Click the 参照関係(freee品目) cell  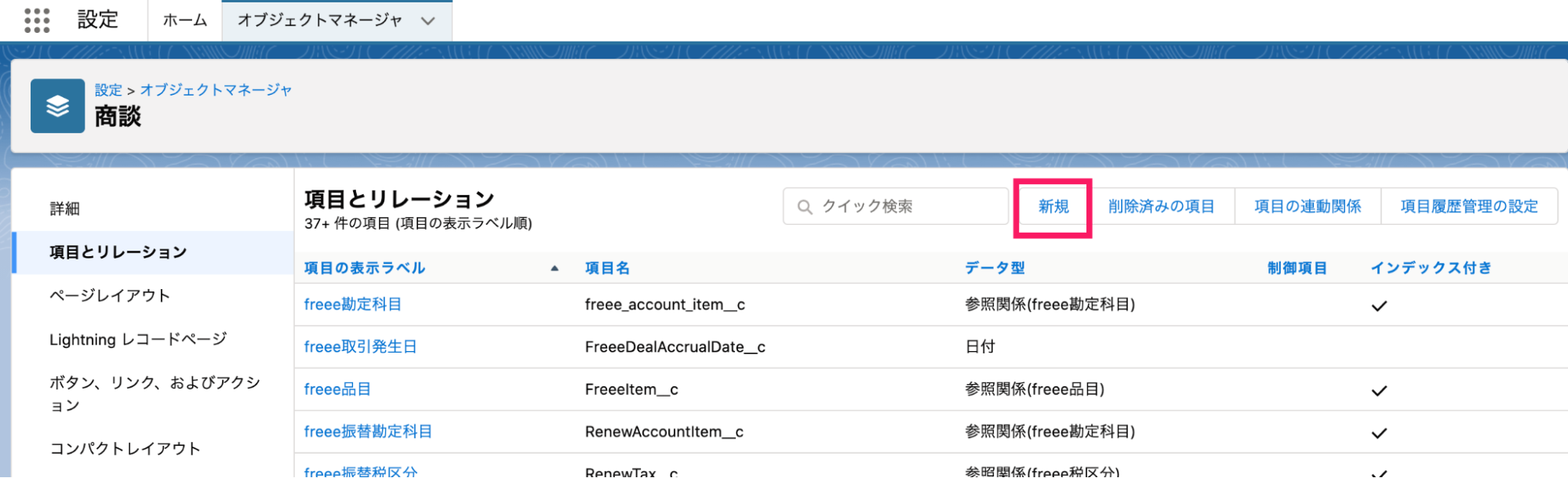(x=1035, y=389)
